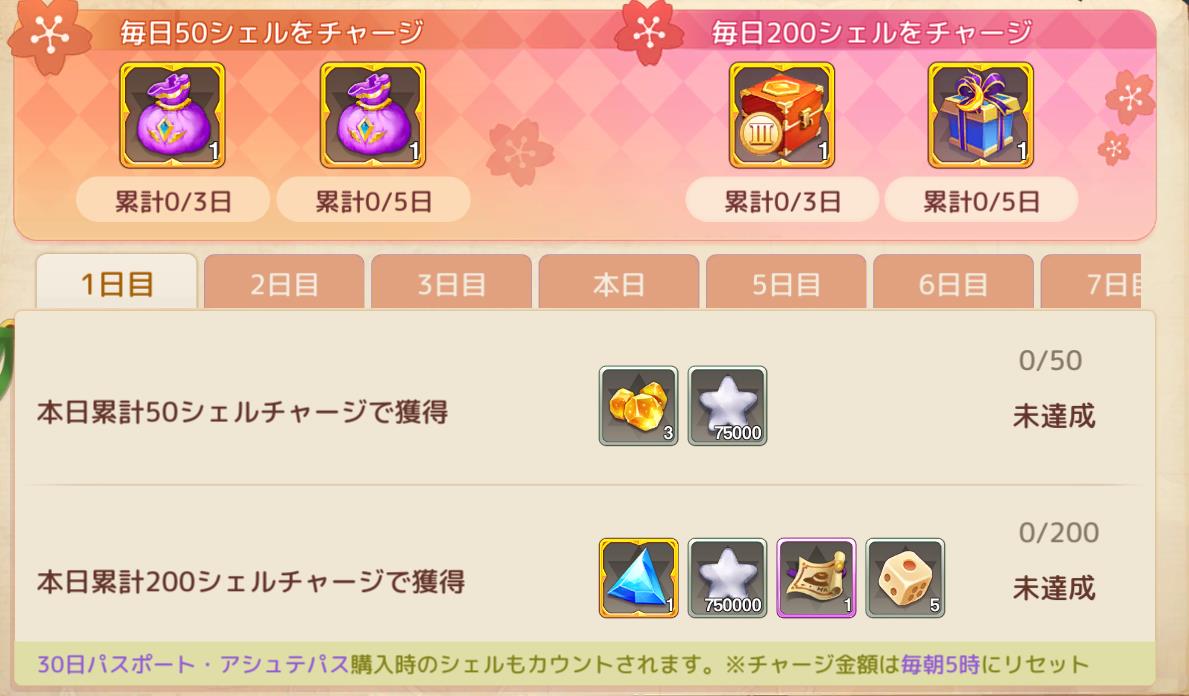Tap the 750000 silver star reward icon

[x=727, y=578]
